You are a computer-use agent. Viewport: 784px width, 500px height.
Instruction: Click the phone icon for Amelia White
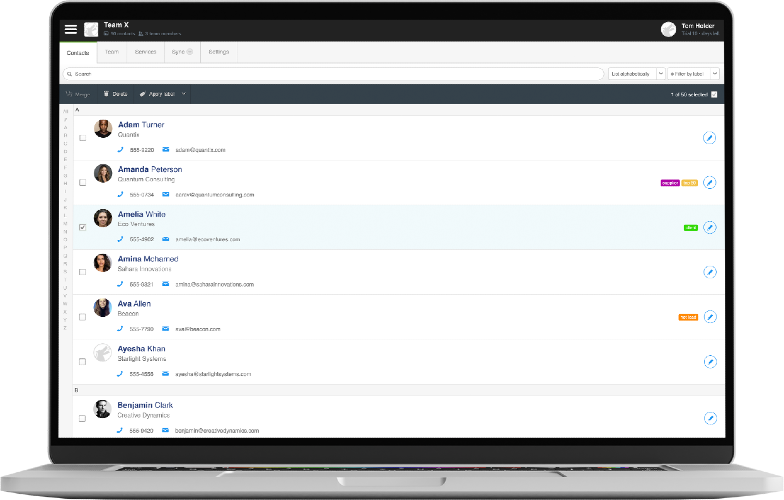coord(120,239)
